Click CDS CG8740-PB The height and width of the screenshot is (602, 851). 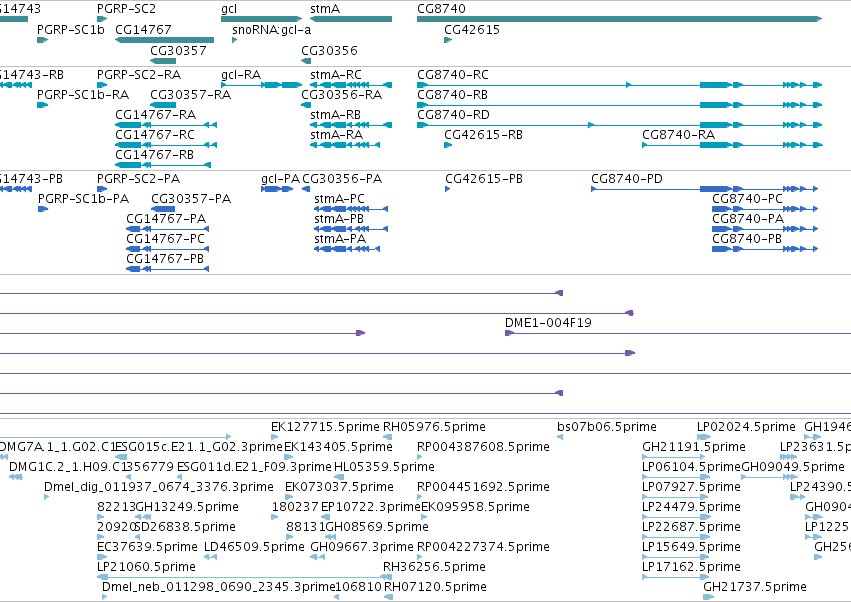pos(765,249)
